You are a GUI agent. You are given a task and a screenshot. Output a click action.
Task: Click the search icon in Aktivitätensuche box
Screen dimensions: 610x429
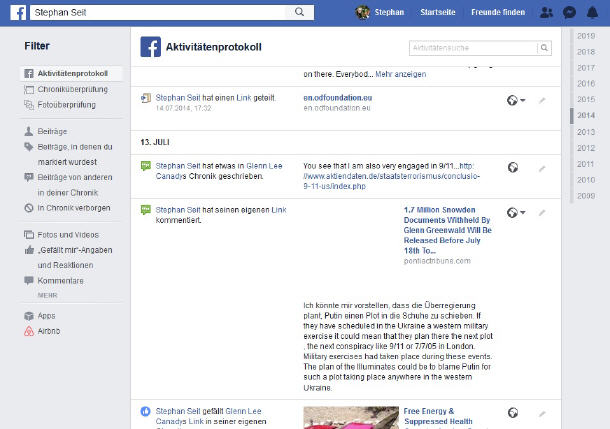click(544, 47)
